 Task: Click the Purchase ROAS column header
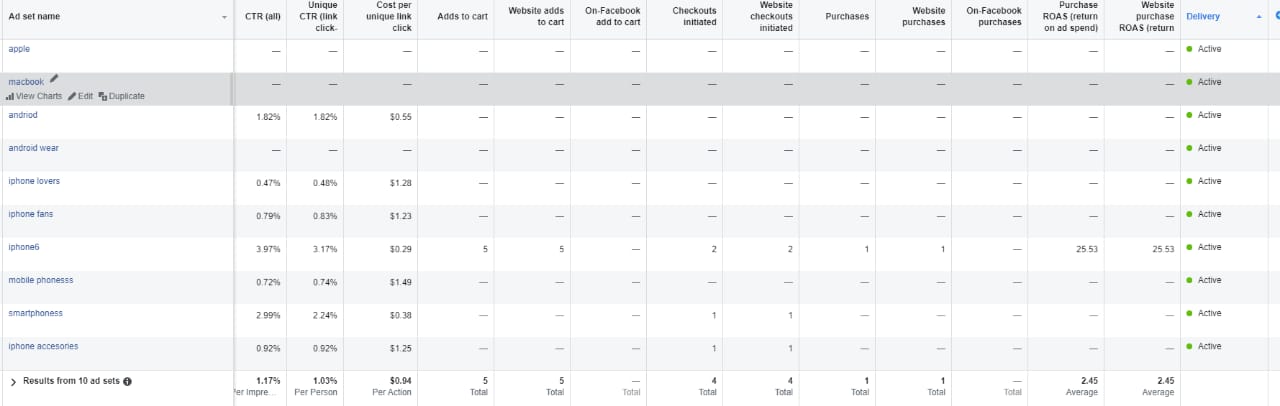pyautogui.click(x=1070, y=17)
